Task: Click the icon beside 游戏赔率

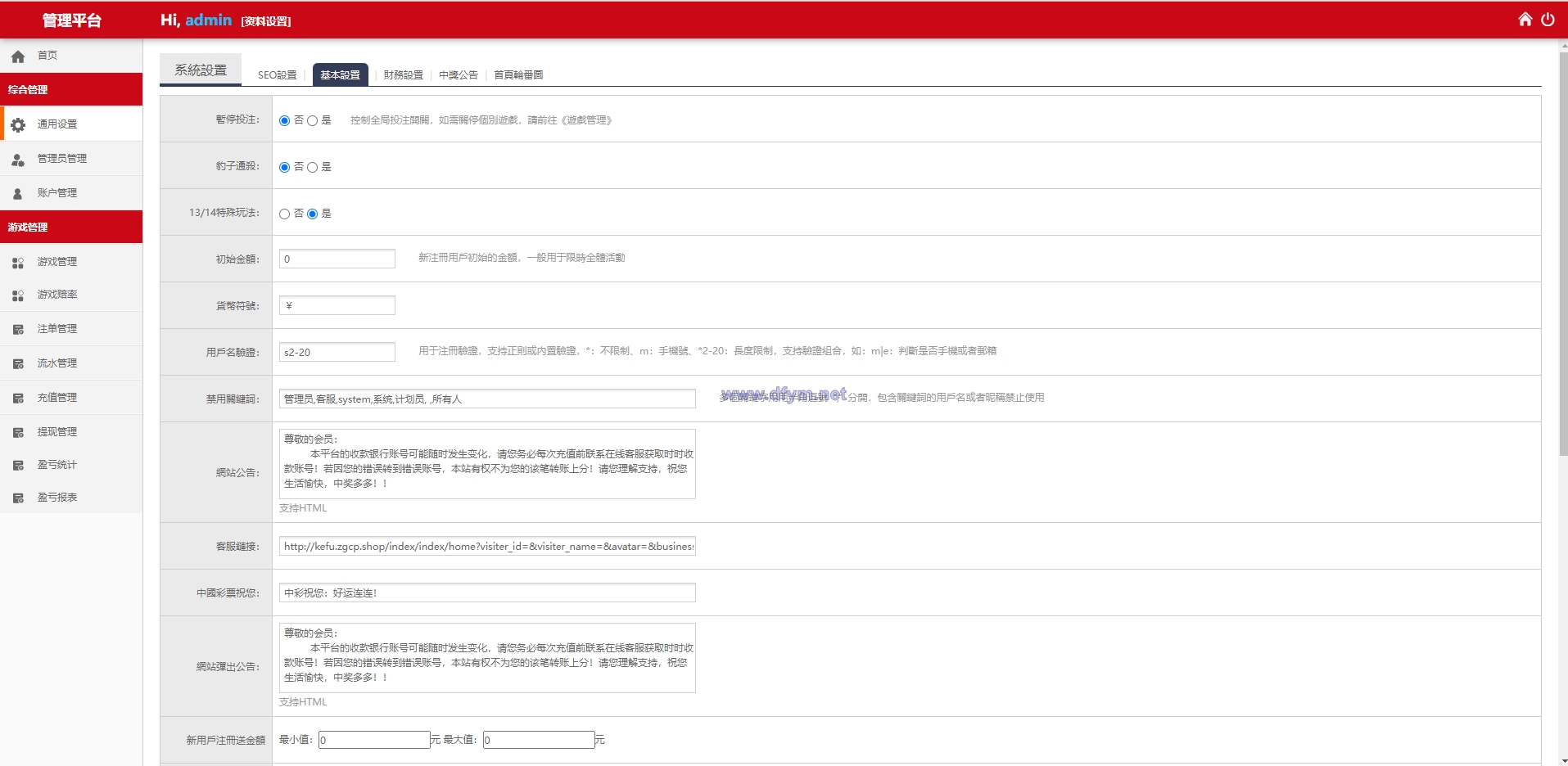Action: 18,295
